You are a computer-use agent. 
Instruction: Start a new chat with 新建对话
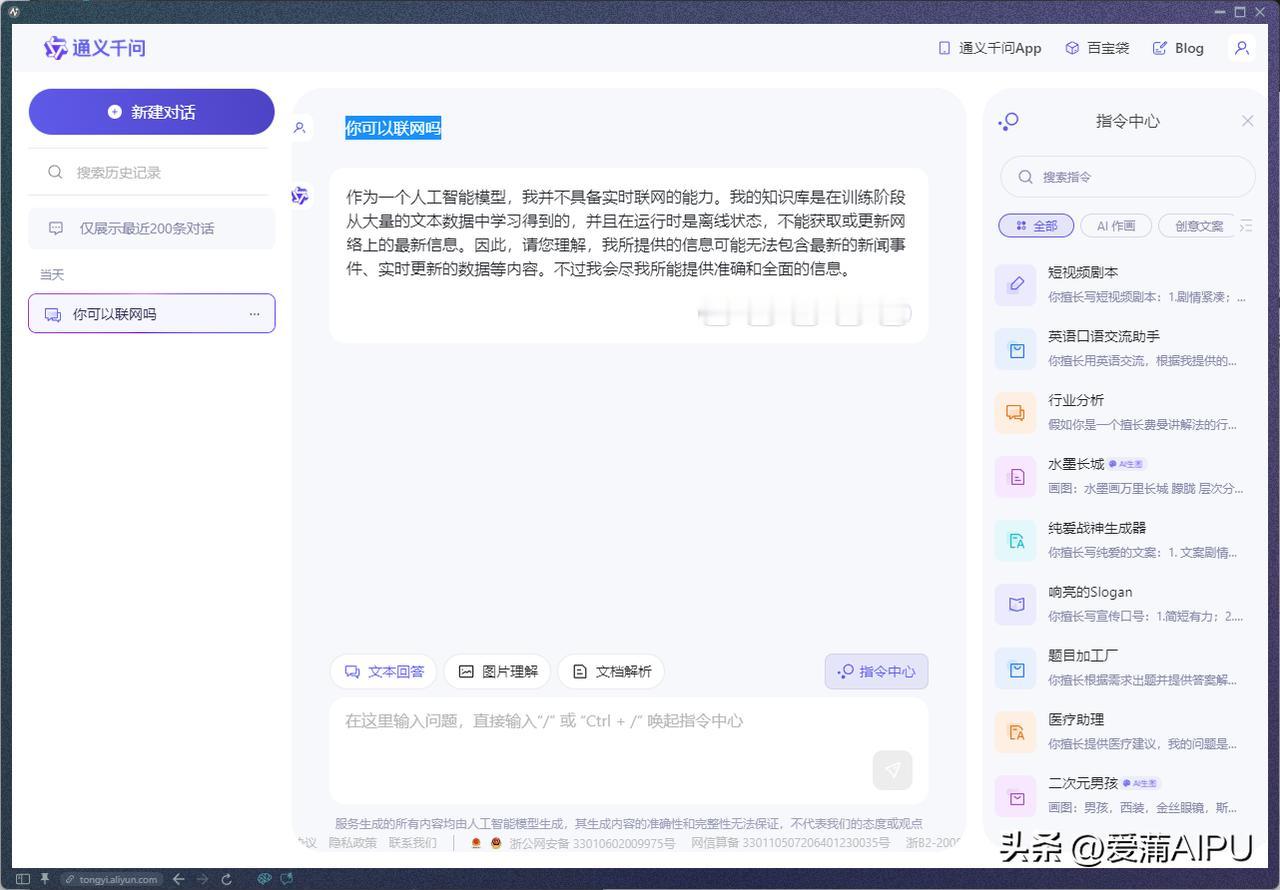coord(151,112)
